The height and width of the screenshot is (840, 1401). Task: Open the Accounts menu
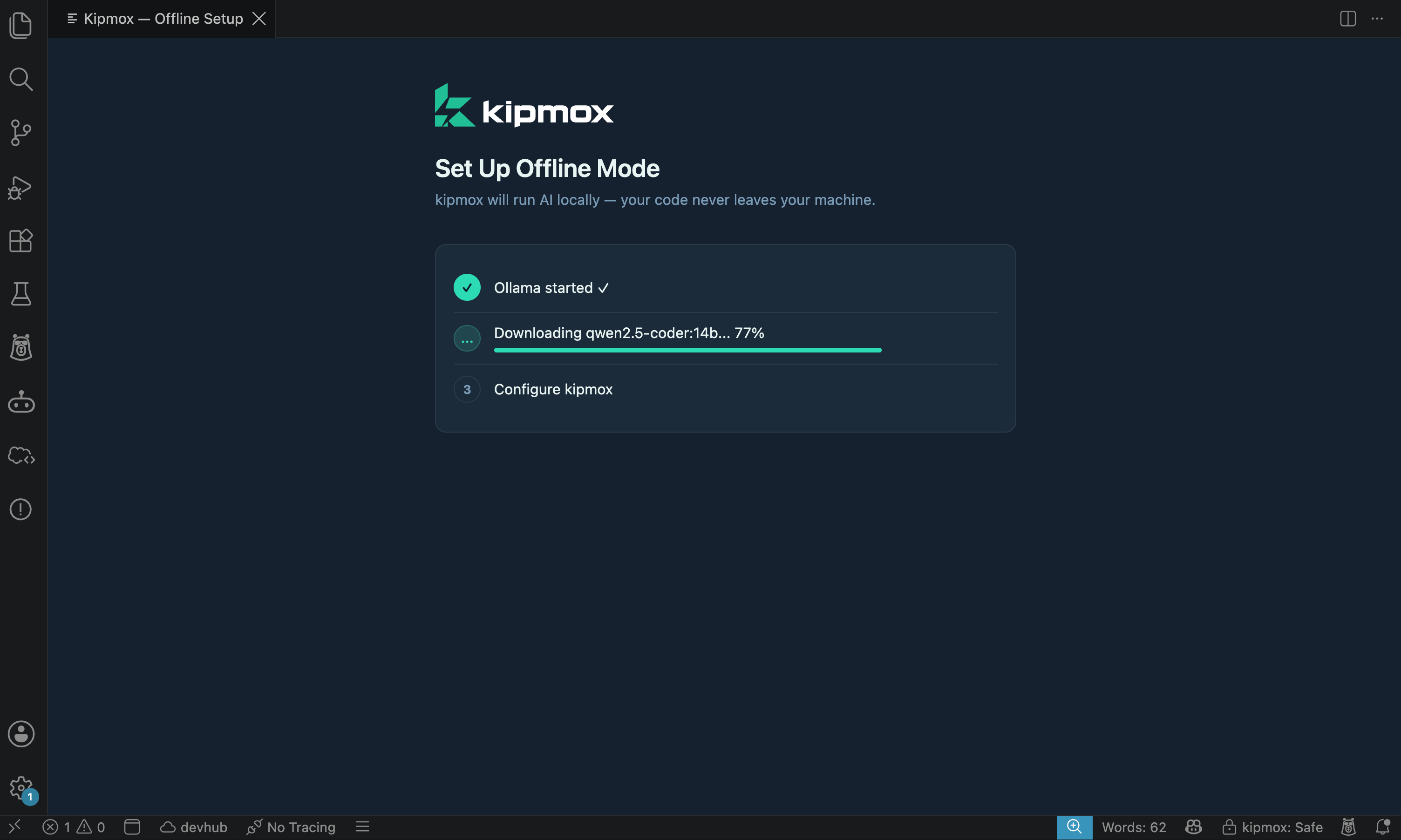click(x=21, y=734)
